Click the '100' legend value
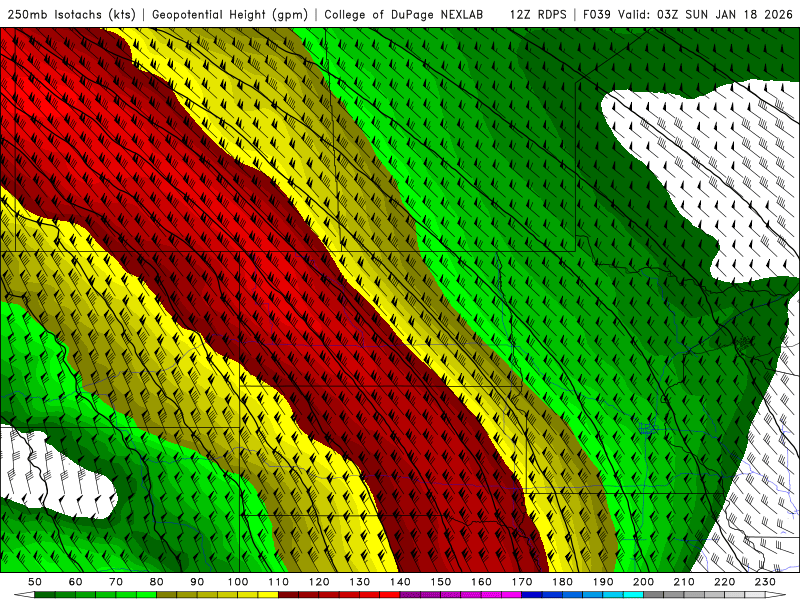Screen dimensions: 800x600 [238, 582]
